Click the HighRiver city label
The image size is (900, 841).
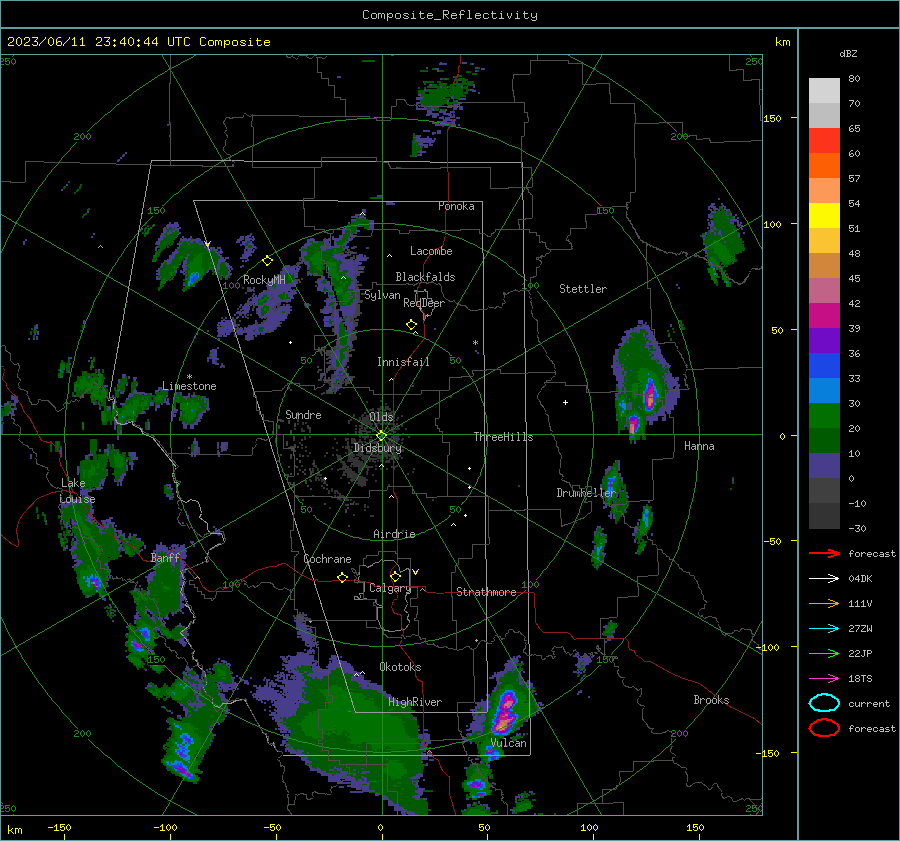click(415, 702)
